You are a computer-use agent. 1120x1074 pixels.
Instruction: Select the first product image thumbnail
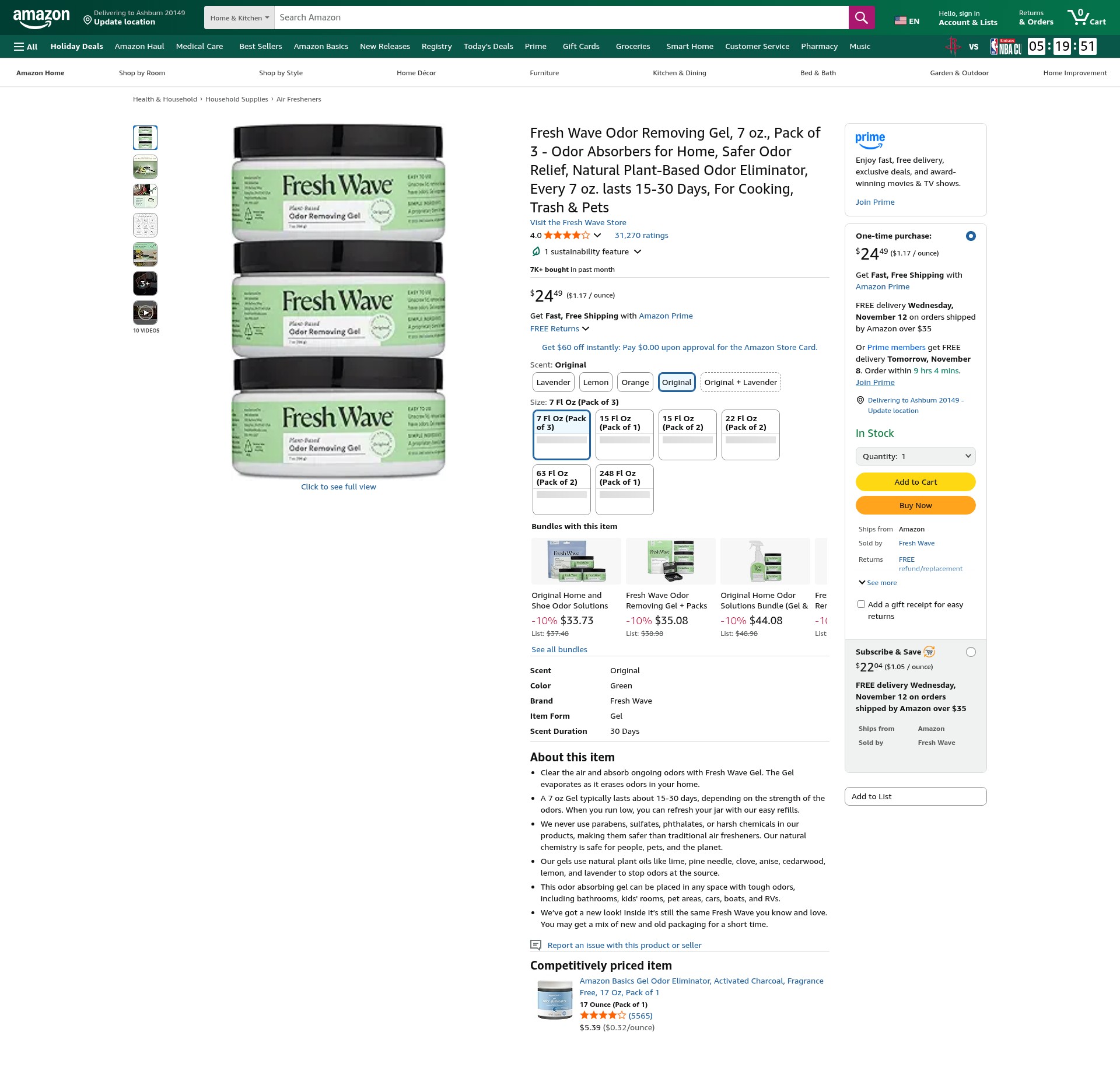pos(145,138)
